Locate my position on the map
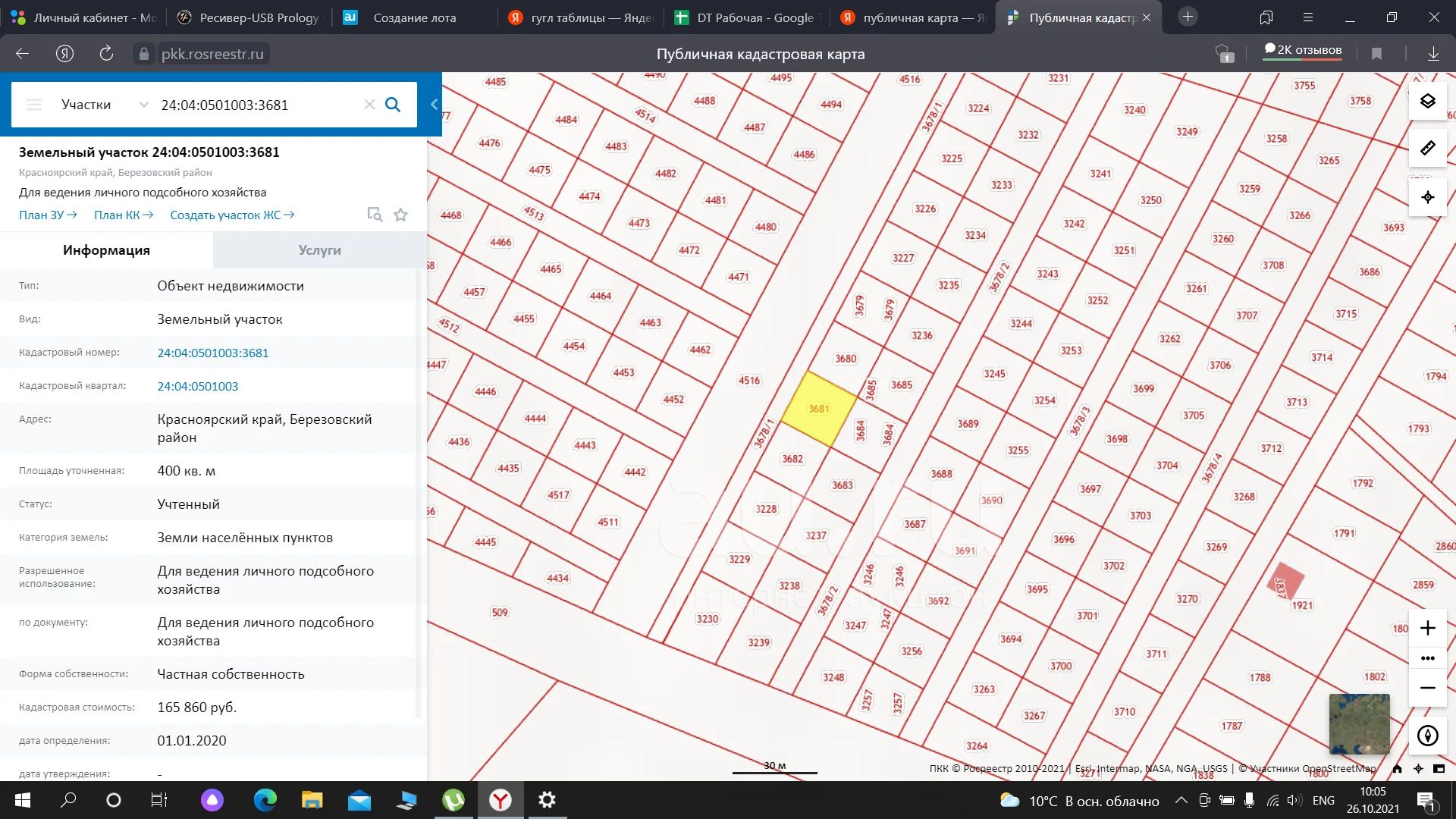The image size is (1456, 819). [1428, 197]
